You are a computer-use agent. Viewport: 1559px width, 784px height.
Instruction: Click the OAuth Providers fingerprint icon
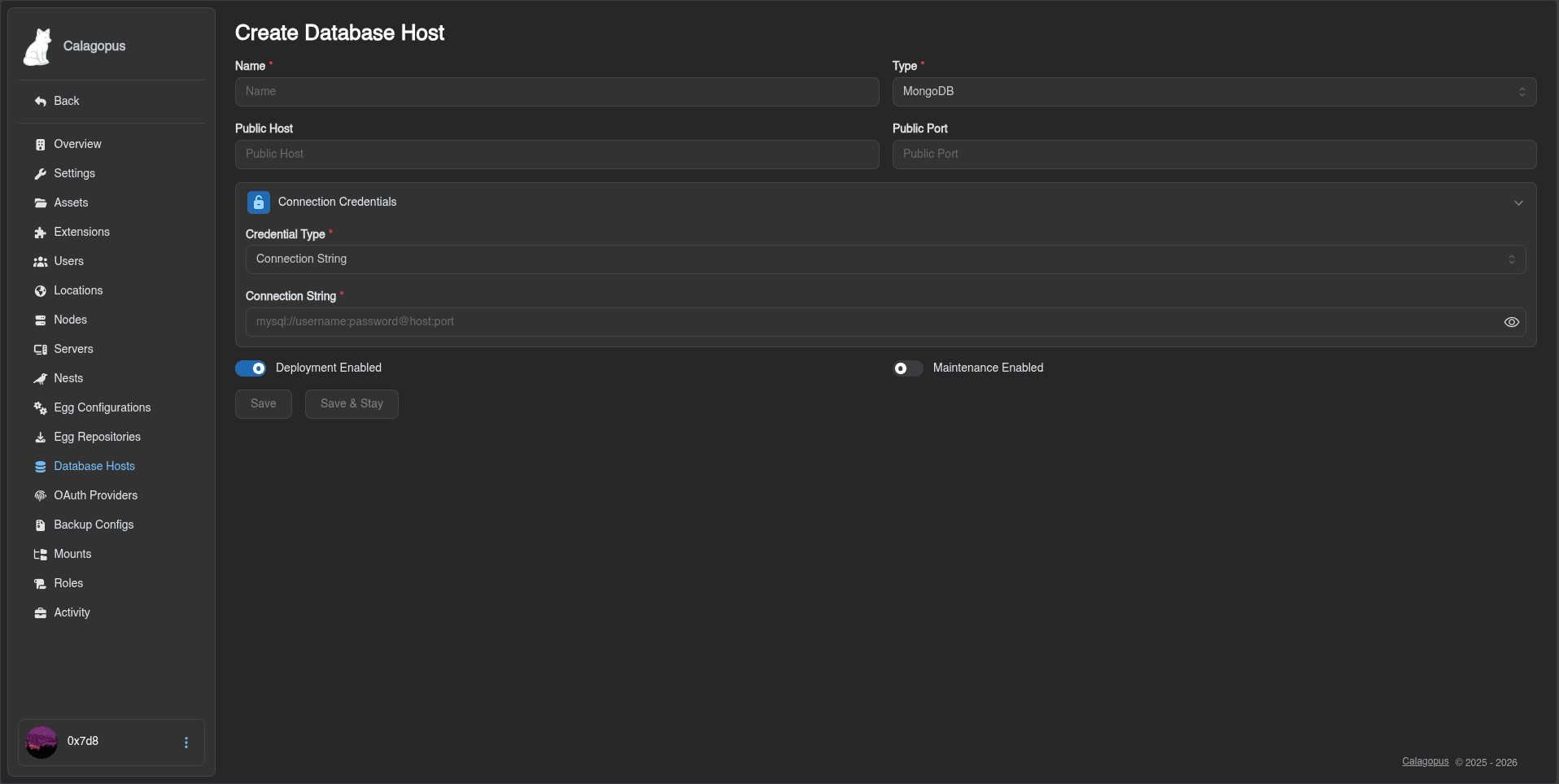click(x=40, y=496)
